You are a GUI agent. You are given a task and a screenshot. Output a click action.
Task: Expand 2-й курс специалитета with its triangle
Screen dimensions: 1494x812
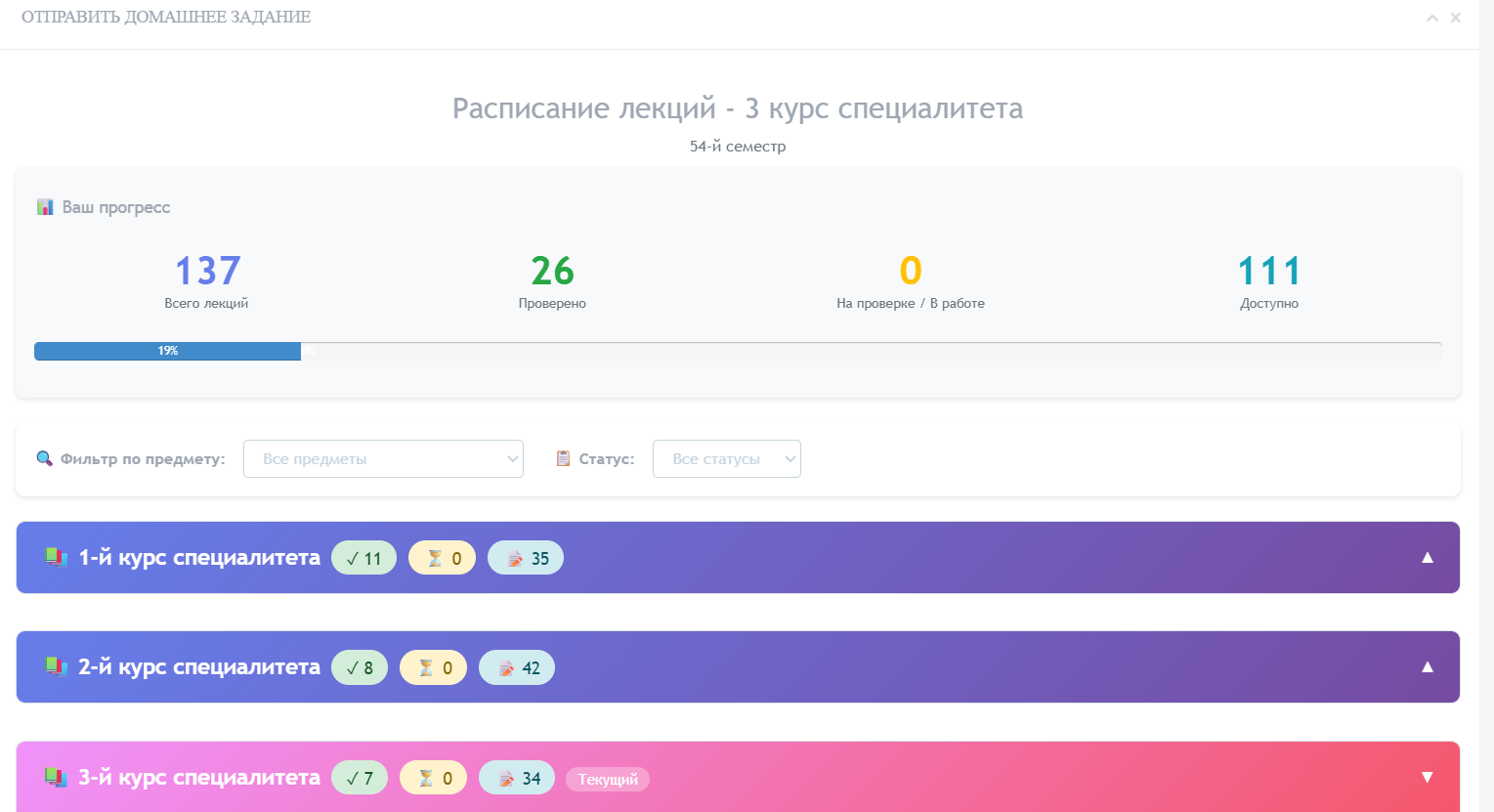(1427, 666)
